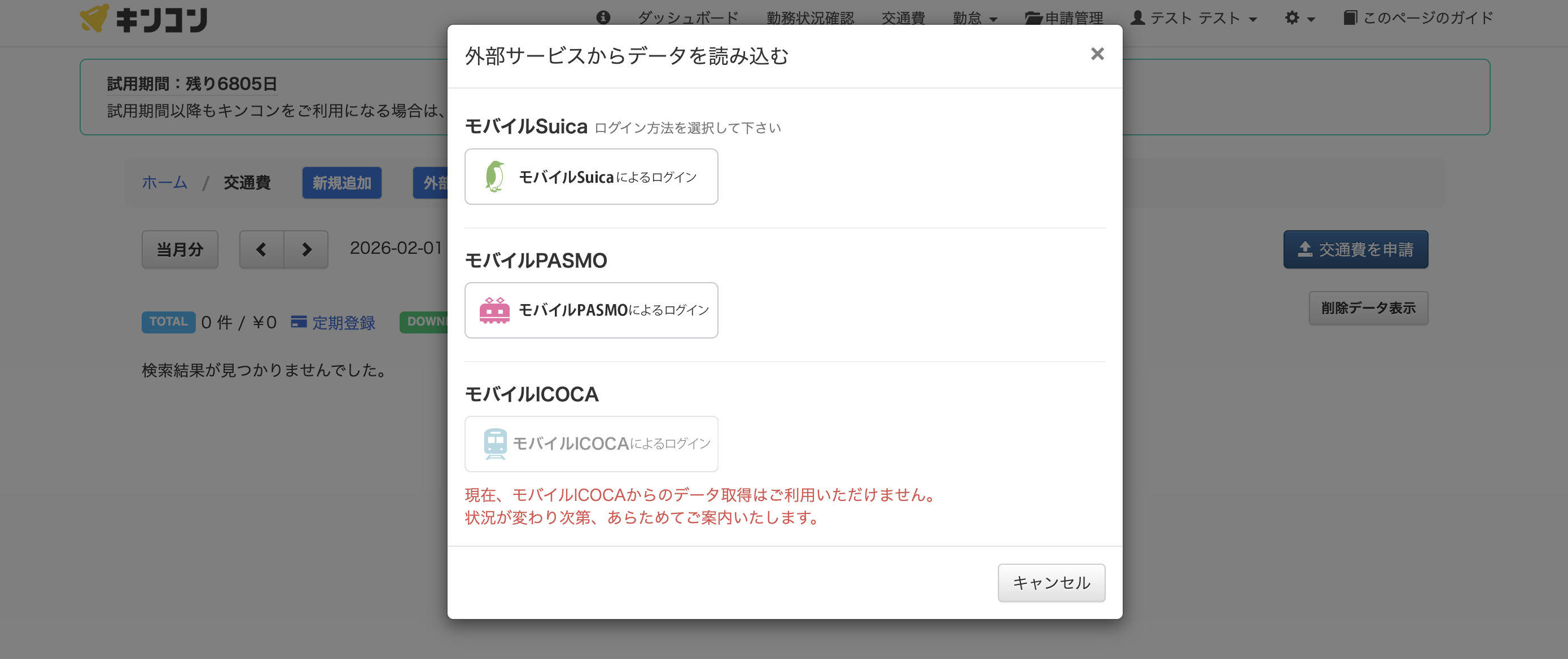Screen dimensions: 1568x659
Task: Click the folder icon beside 申請管理
Action: (1033, 17)
